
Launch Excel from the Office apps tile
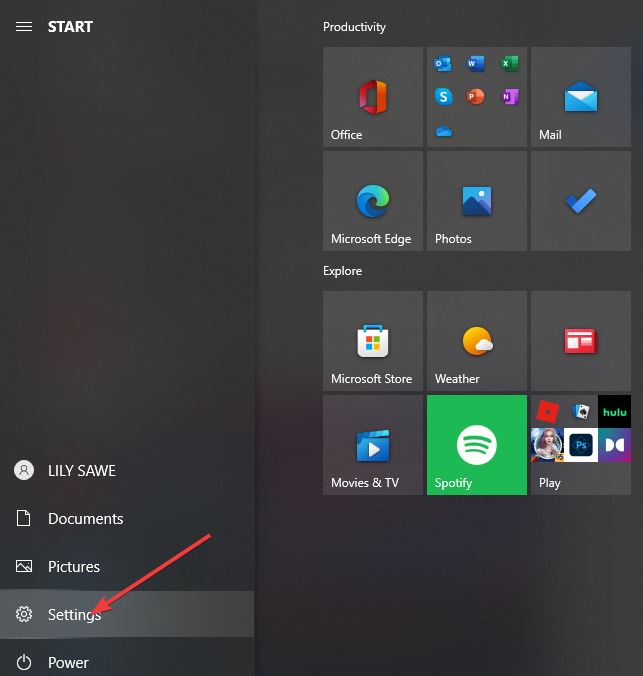509,63
